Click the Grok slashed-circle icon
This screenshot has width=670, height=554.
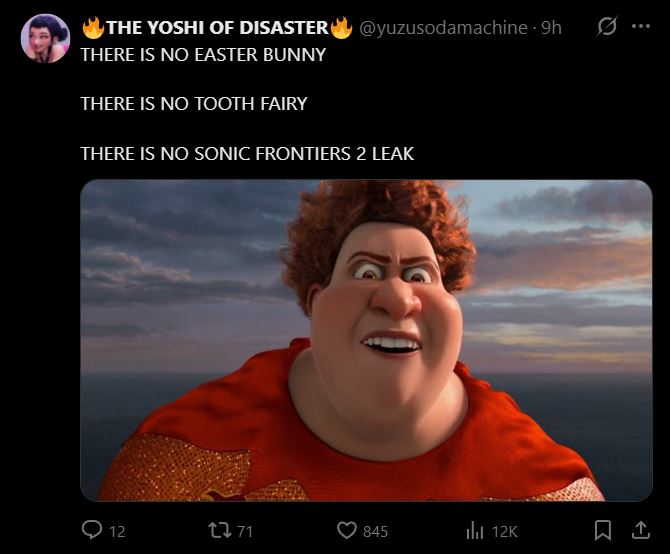(607, 26)
